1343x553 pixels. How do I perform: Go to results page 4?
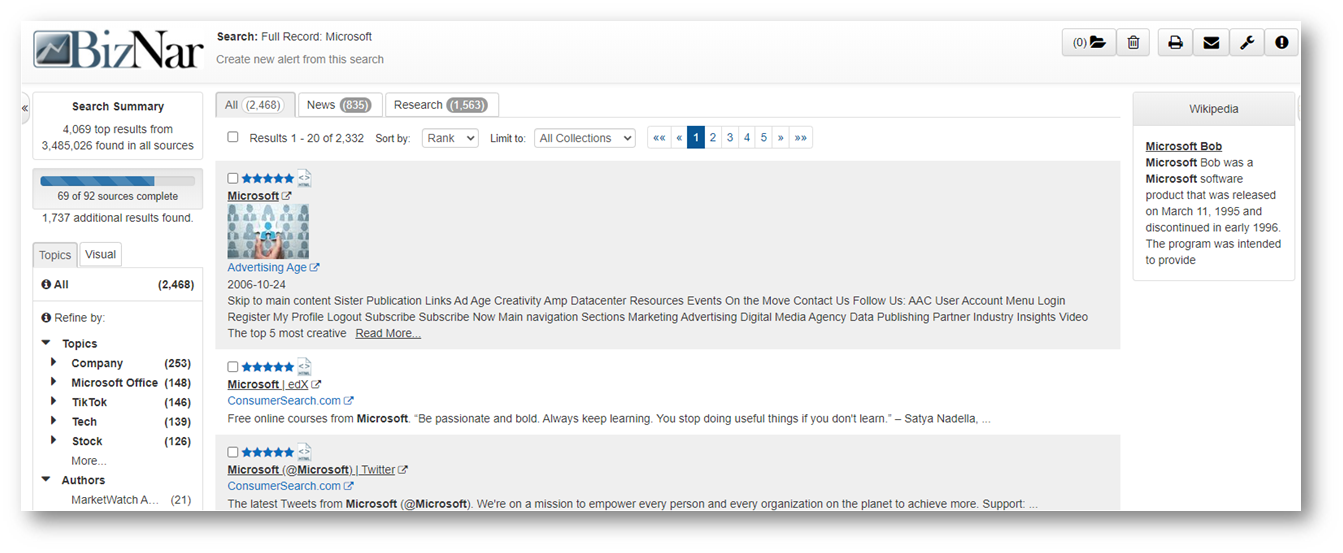coord(747,138)
